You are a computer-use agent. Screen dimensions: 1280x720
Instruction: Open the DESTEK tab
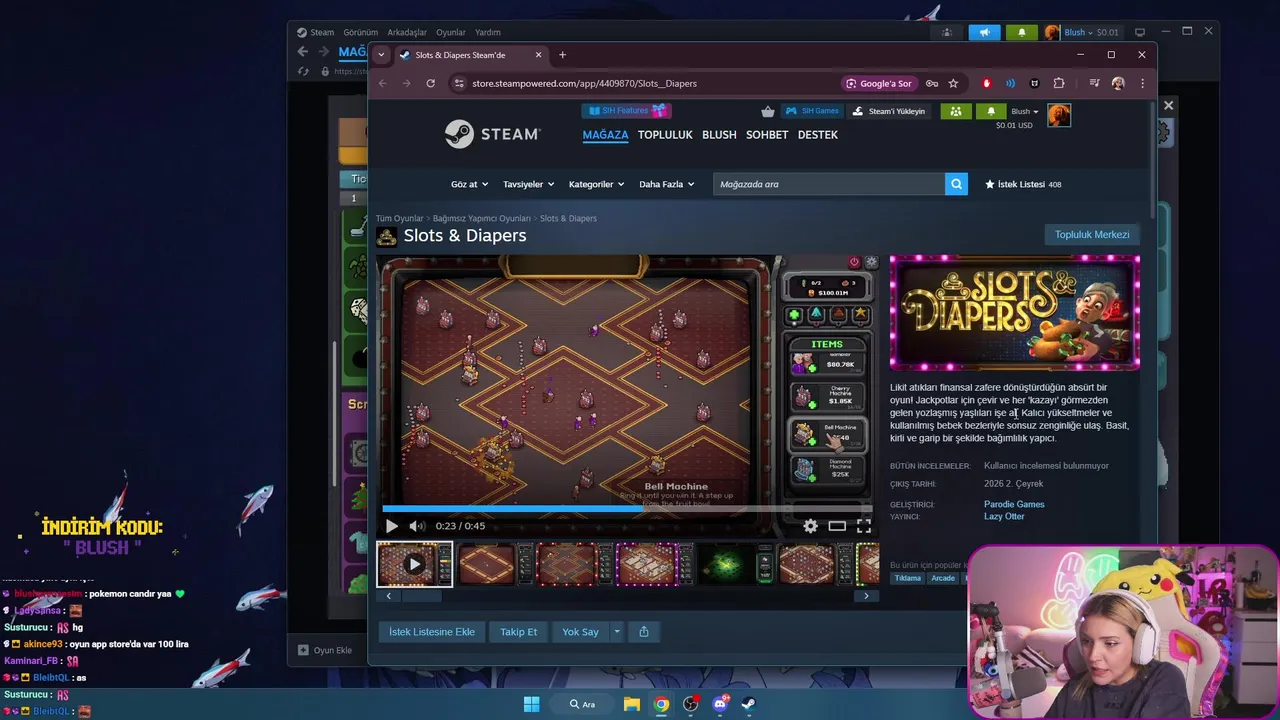[x=818, y=135]
